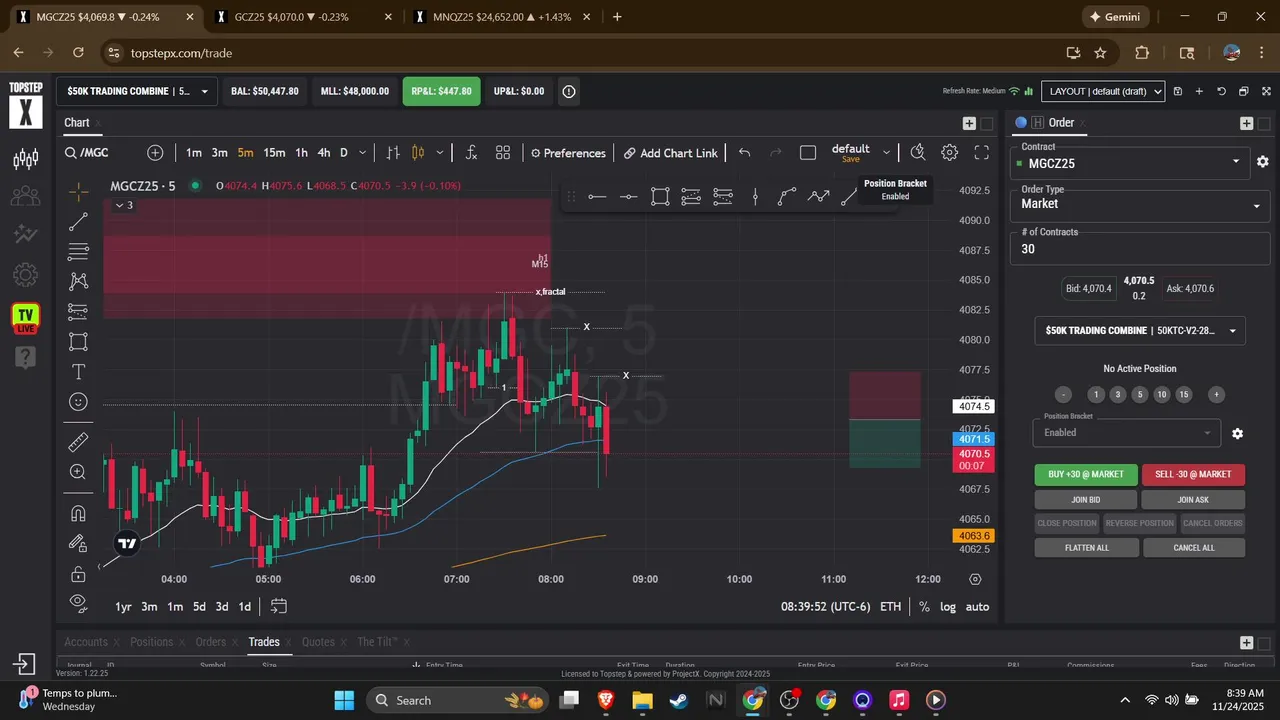
Task: Select the candlestick chart type icon
Action: 418,153
